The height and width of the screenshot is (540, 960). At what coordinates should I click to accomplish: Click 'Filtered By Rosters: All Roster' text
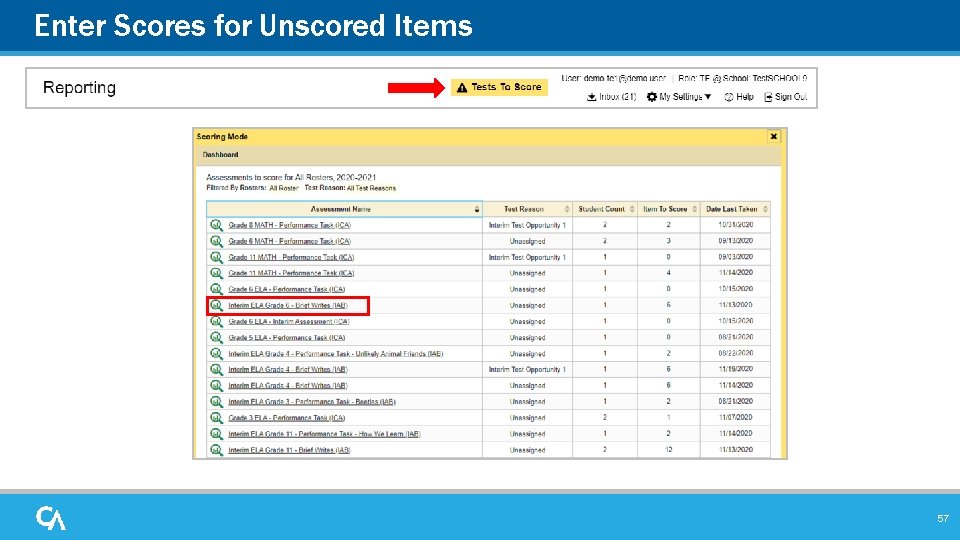[252, 188]
